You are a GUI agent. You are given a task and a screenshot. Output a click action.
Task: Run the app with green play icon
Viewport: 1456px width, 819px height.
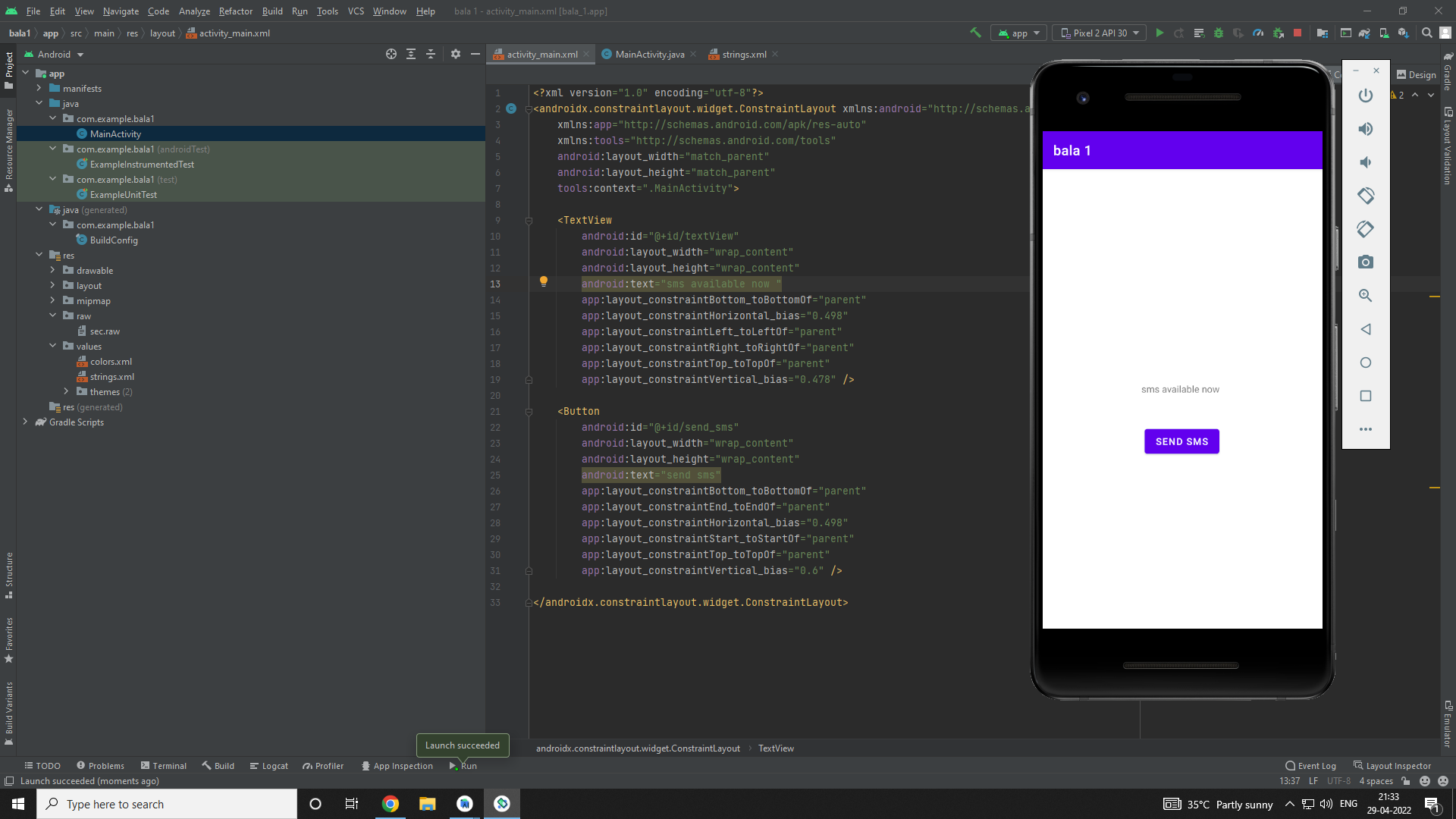(1159, 33)
